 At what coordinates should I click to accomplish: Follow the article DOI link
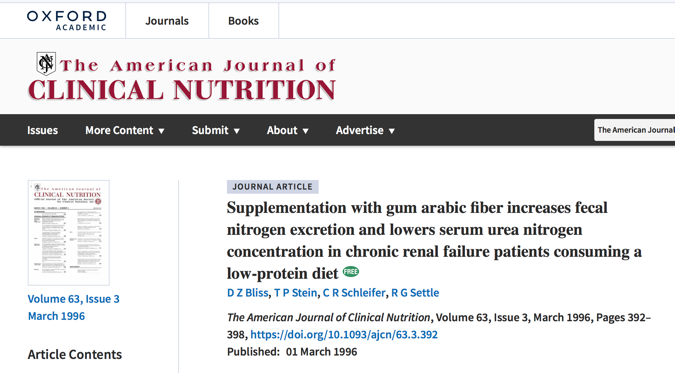pos(344,335)
